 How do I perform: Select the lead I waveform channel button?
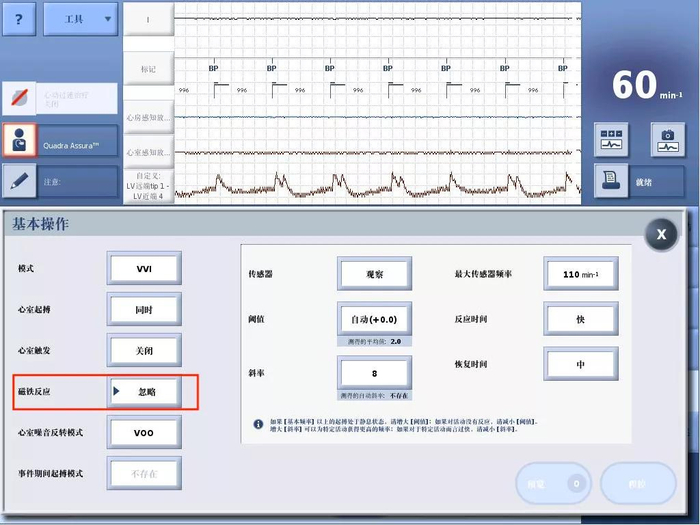[x=148, y=20]
